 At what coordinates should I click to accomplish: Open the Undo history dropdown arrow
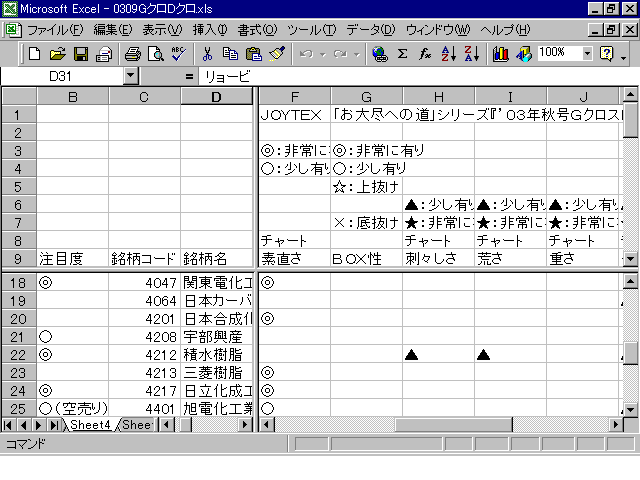[x=322, y=54]
